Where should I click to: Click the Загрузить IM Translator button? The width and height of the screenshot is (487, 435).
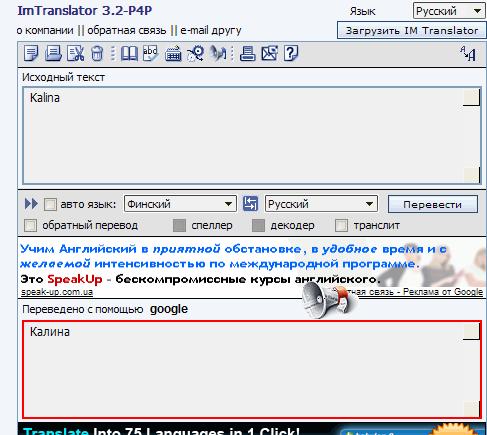pos(412,30)
